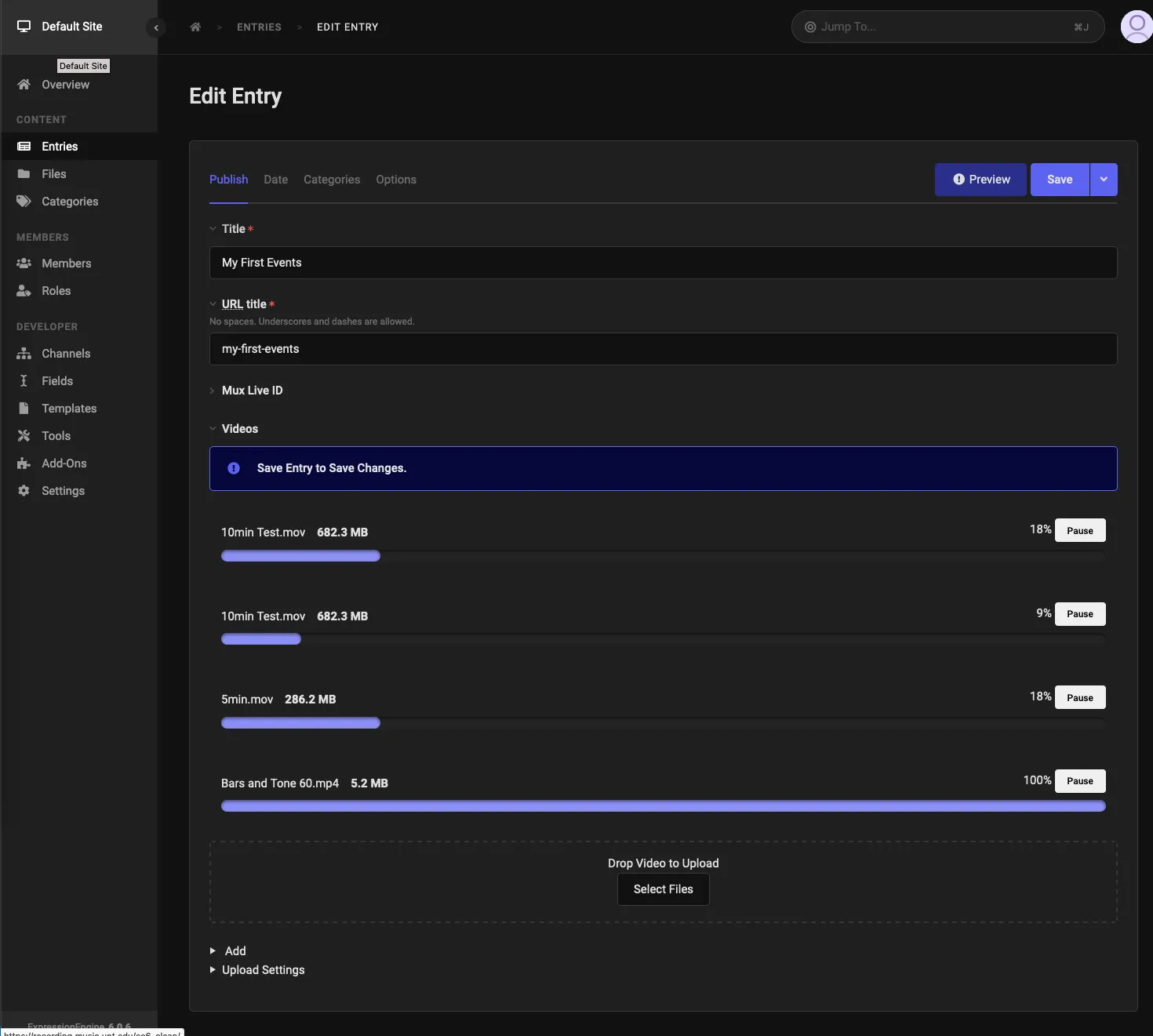The image size is (1153, 1036).
Task: Click the Preview button
Action: click(x=980, y=180)
